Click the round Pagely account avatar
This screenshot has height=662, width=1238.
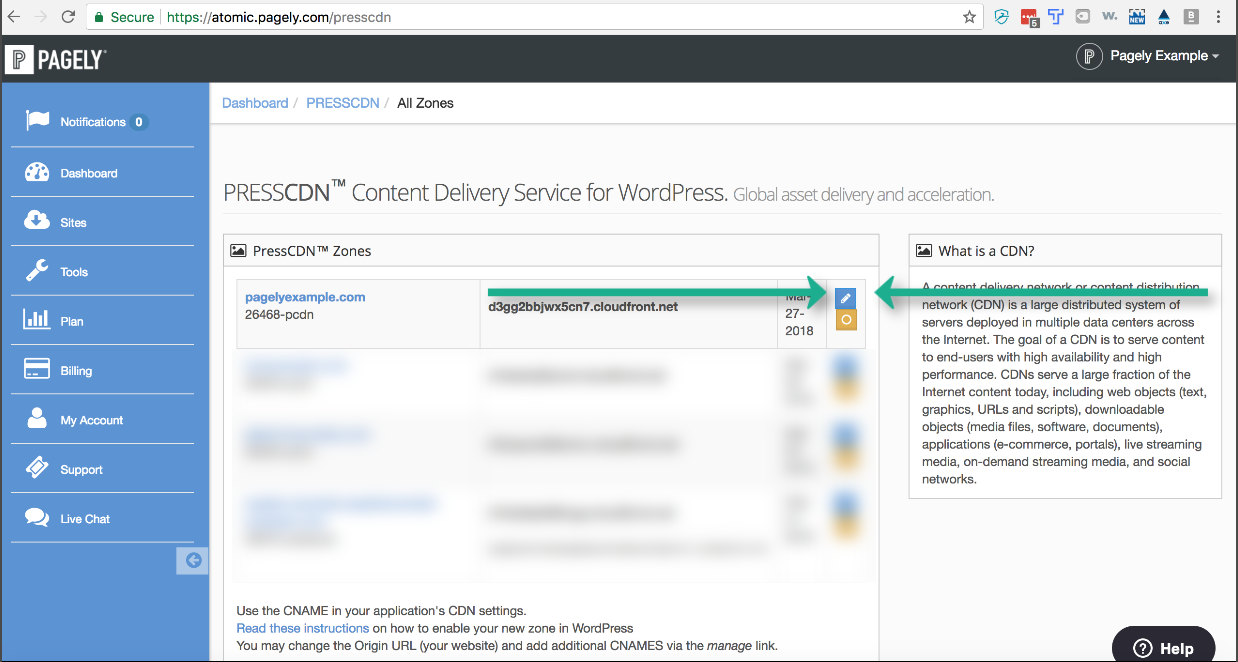coord(1089,57)
